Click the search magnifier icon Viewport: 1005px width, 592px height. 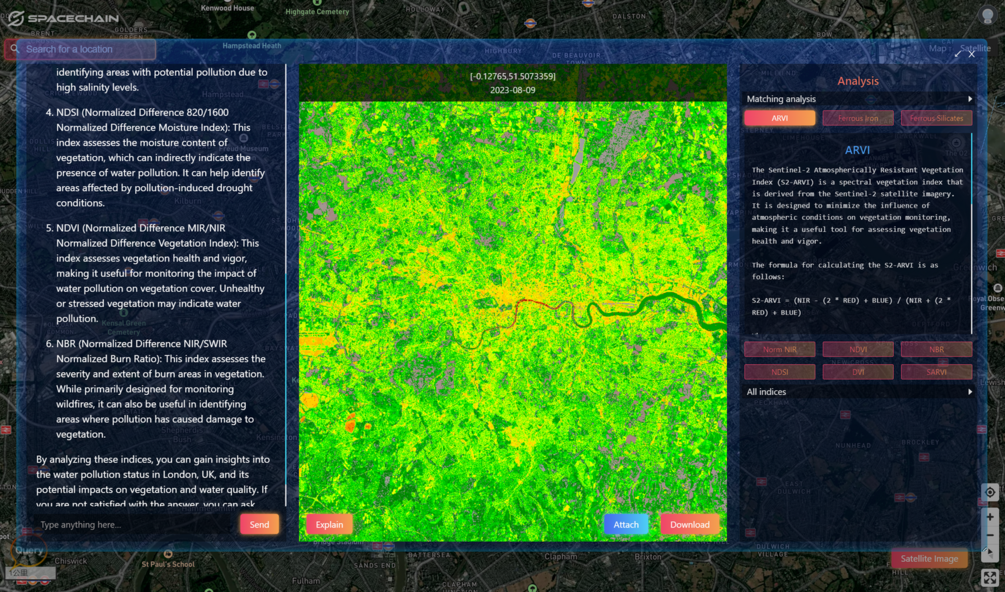15,48
